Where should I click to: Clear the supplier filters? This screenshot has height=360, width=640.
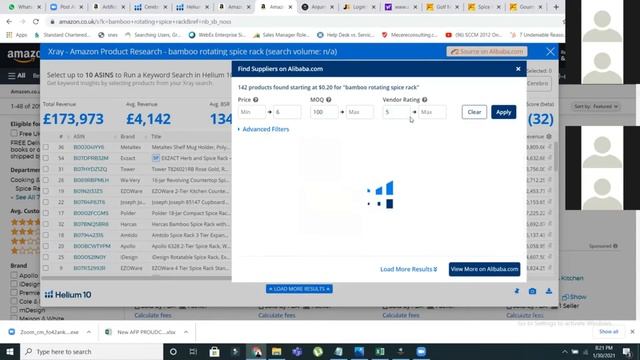pyautogui.click(x=474, y=112)
